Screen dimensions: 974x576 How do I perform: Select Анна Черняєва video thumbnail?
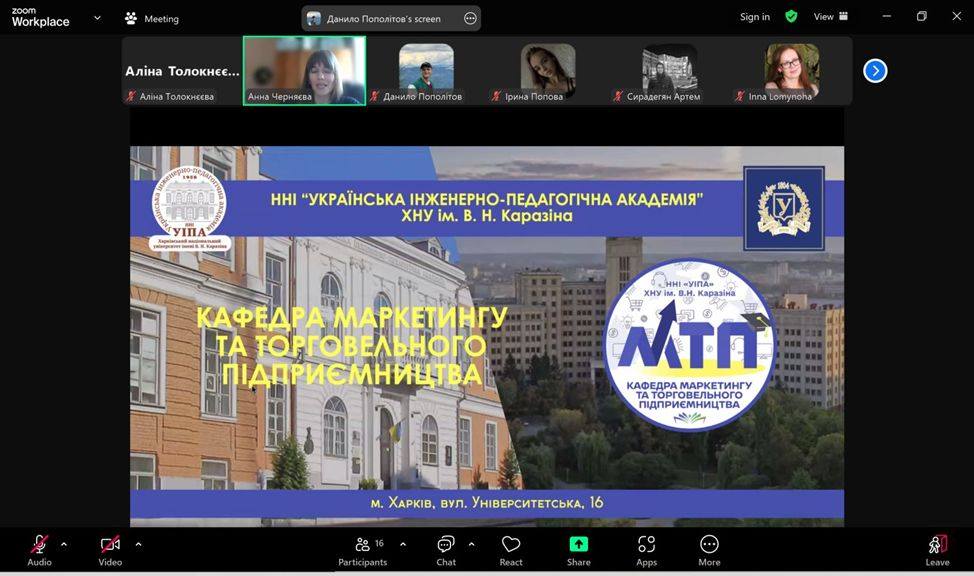point(304,71)
